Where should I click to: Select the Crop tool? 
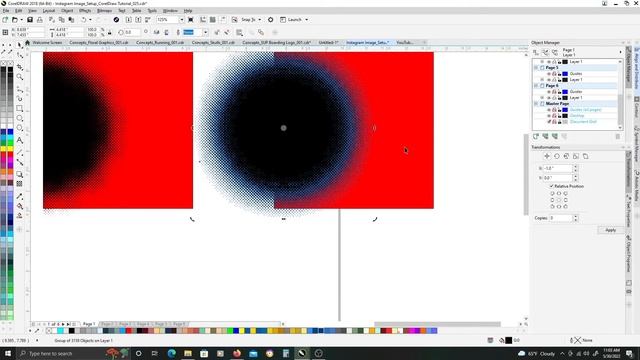(20, 67)
